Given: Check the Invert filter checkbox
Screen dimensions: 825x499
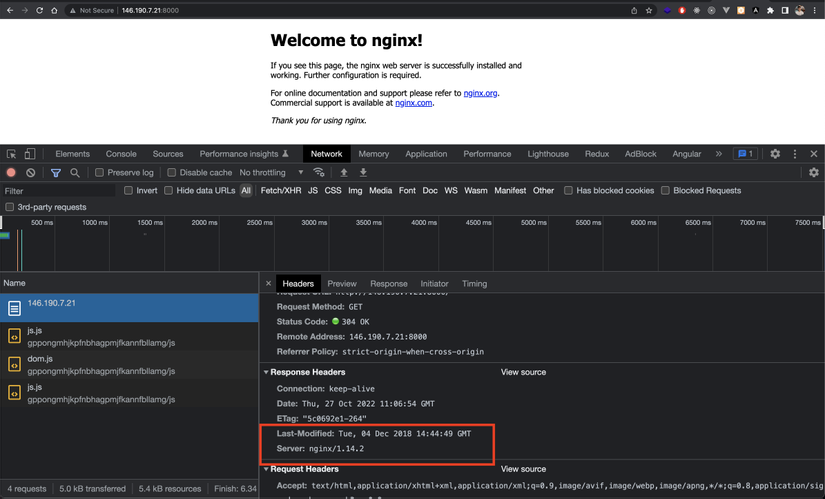Looking at the screenshot, I should click(128, 191).
